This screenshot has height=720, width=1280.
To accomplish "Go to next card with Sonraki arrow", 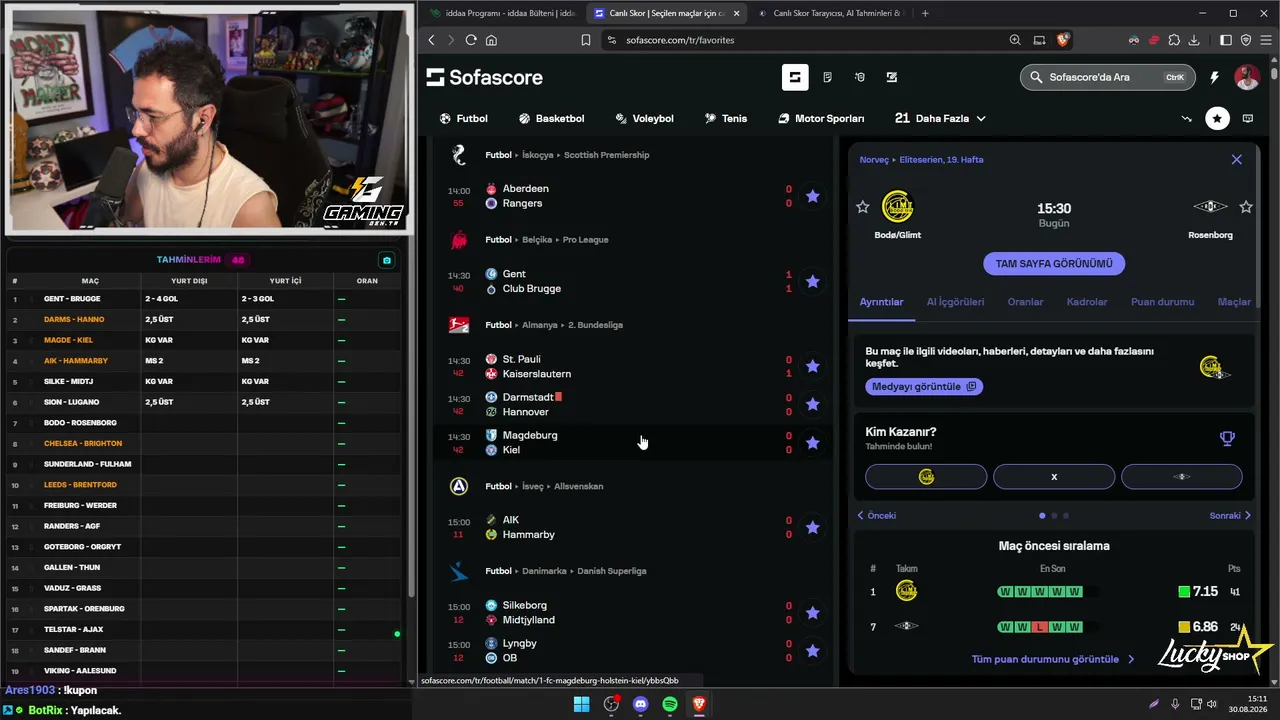I will [1230, 516].
